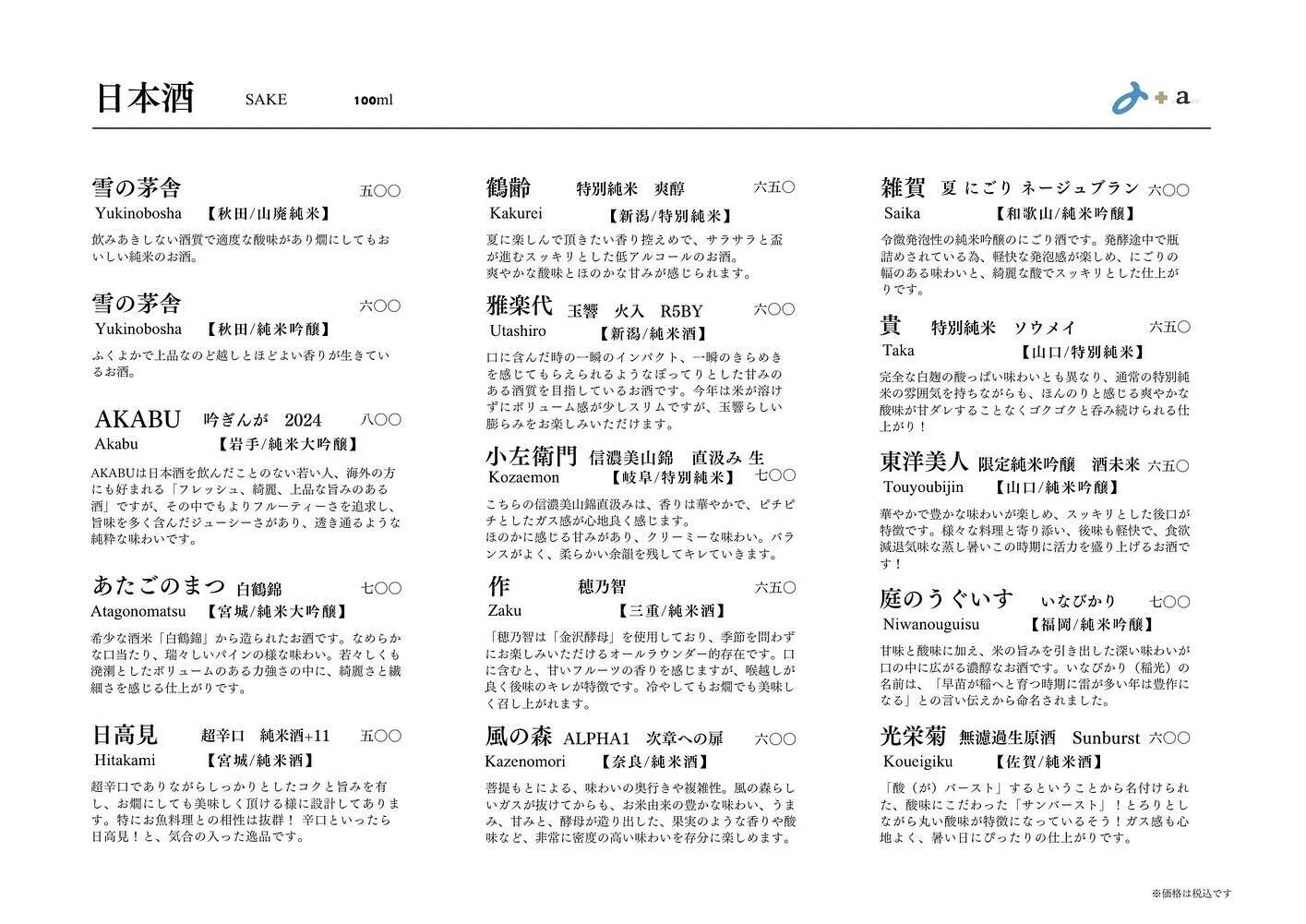This screenshot has height=924, width=1306.
Task: Click '限定純米吟醸 酒未来' next to 東洋美人
Action: point(1060,464)
